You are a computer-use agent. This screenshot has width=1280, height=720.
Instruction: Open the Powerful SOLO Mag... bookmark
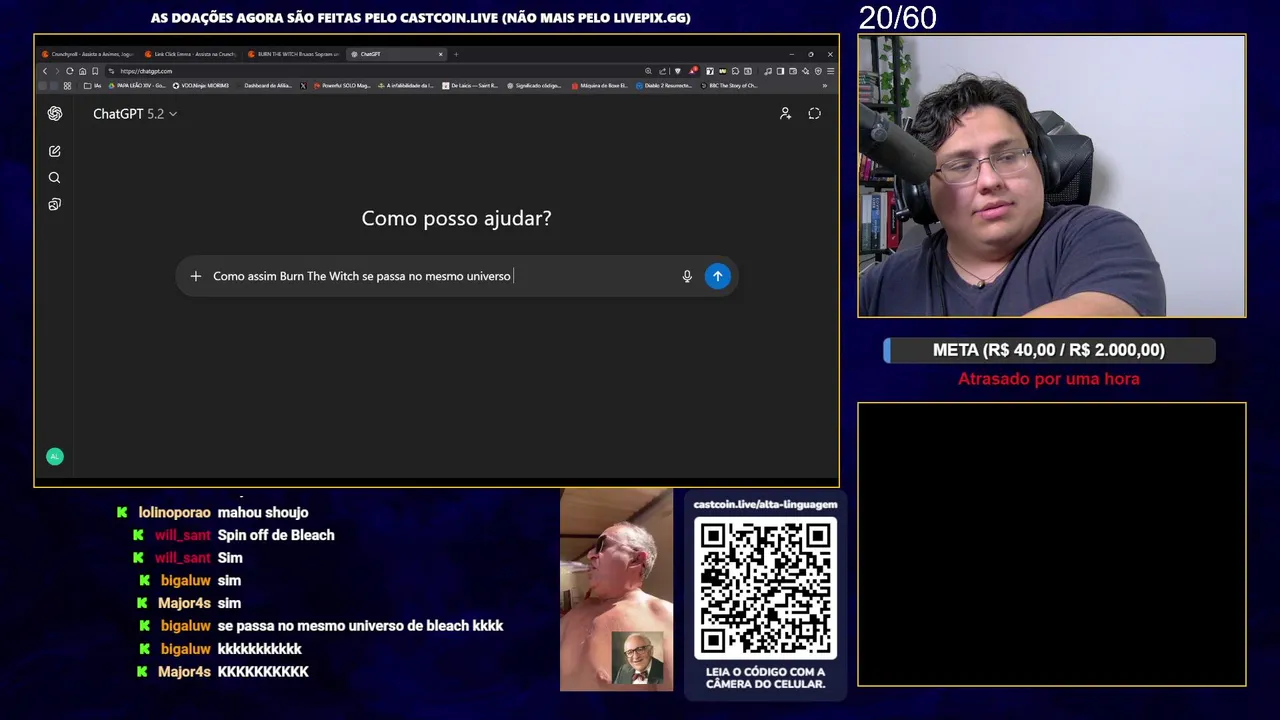342,86
